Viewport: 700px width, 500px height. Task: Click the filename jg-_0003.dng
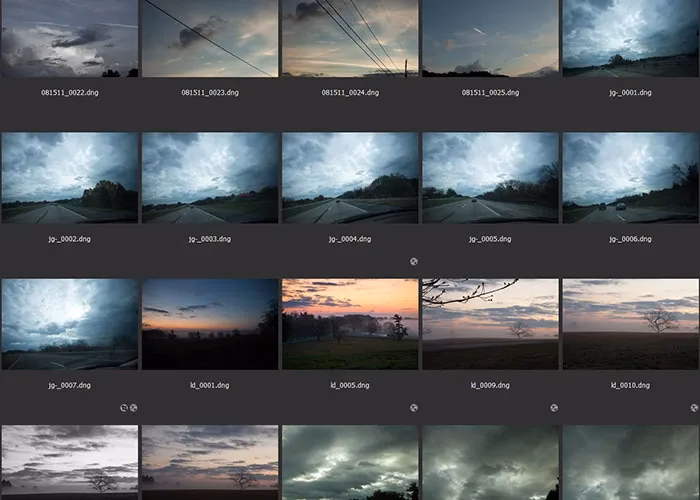tap(210, 239)
